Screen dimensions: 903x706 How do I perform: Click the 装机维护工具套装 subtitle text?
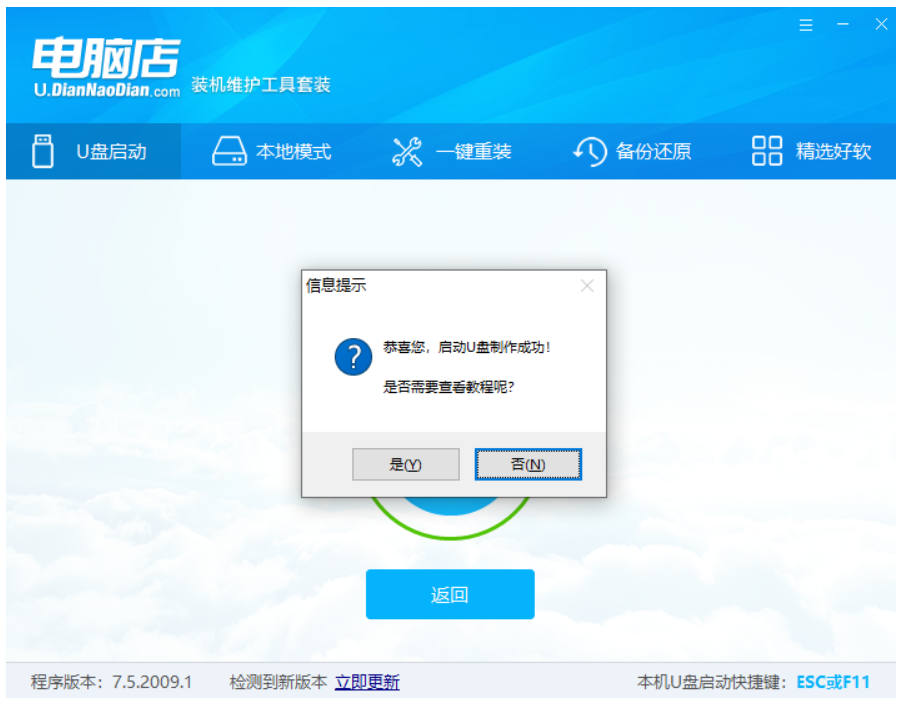coord(261,85)
